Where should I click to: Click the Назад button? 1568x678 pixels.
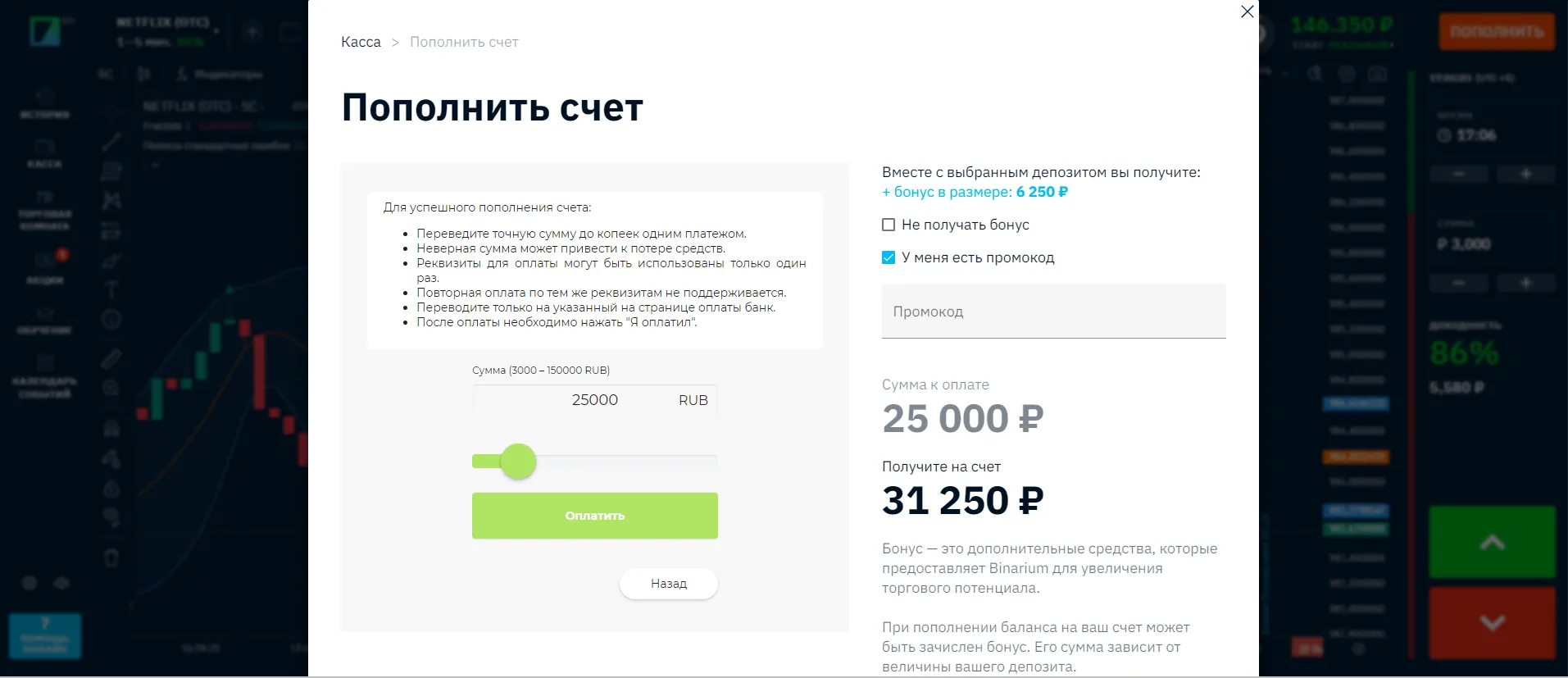tap(668, 583)
